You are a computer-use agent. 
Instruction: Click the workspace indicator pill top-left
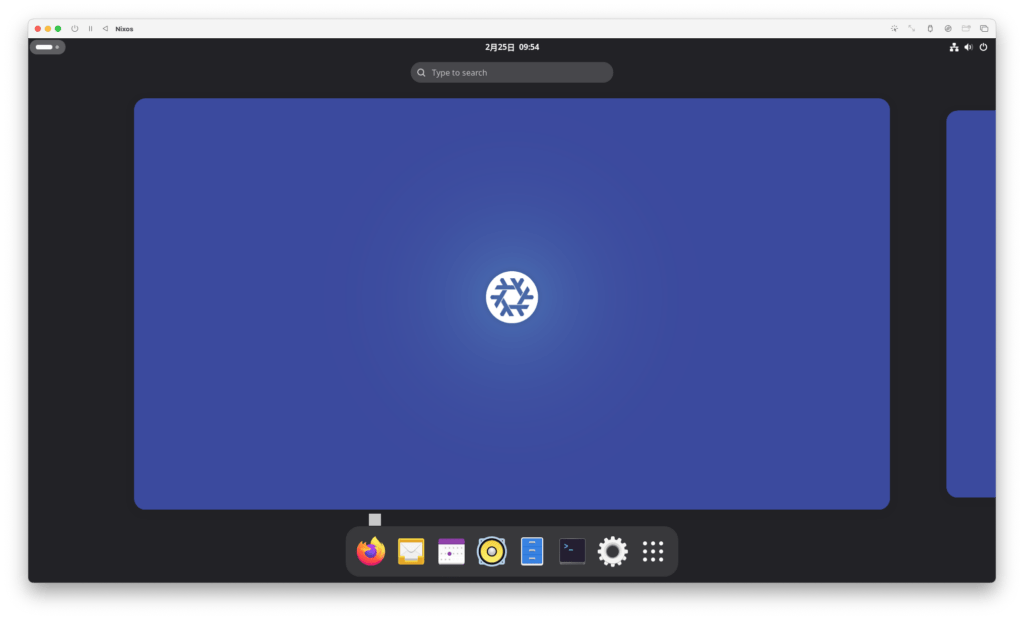47,47
